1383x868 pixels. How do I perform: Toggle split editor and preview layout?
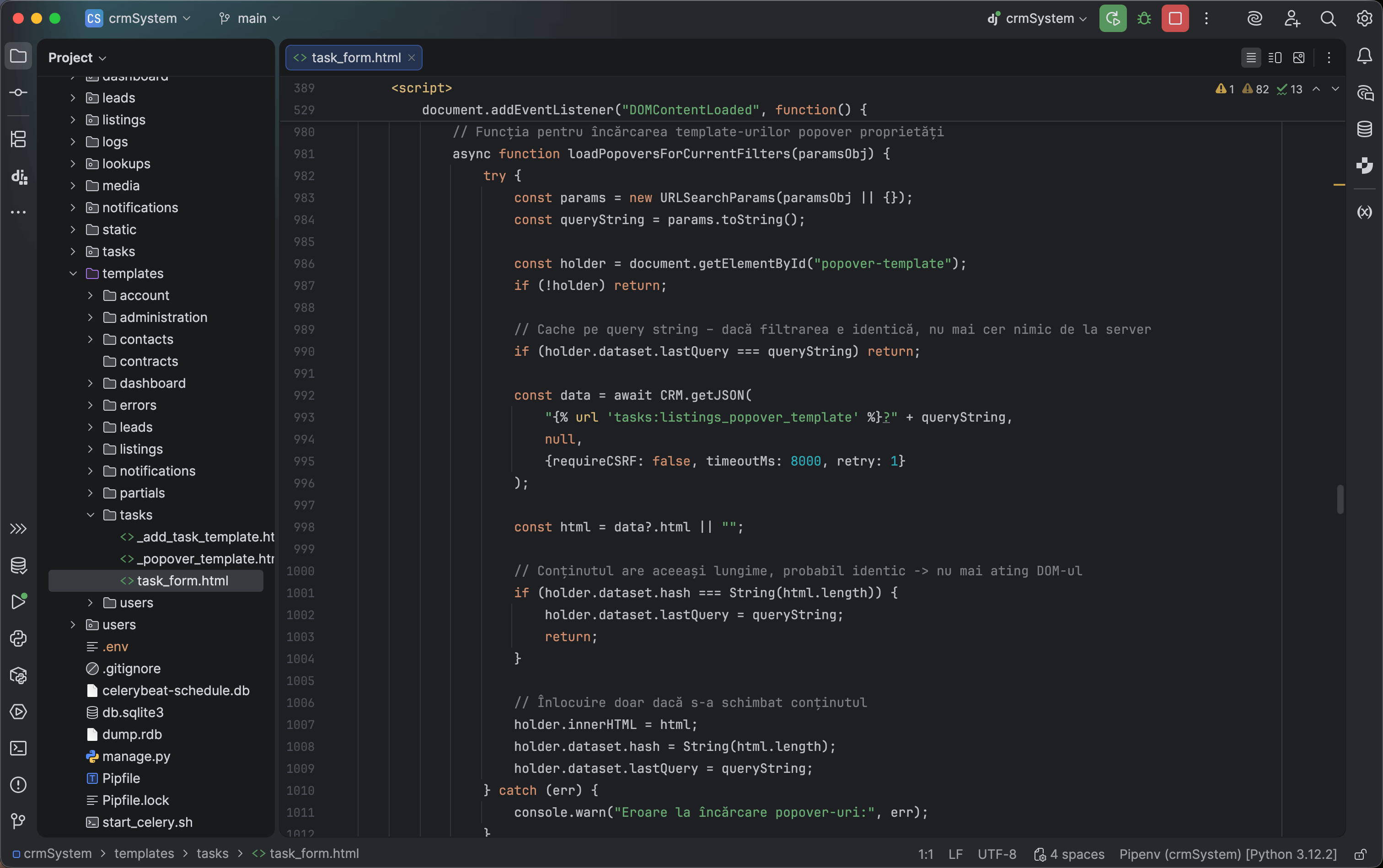pos(1275,58)
